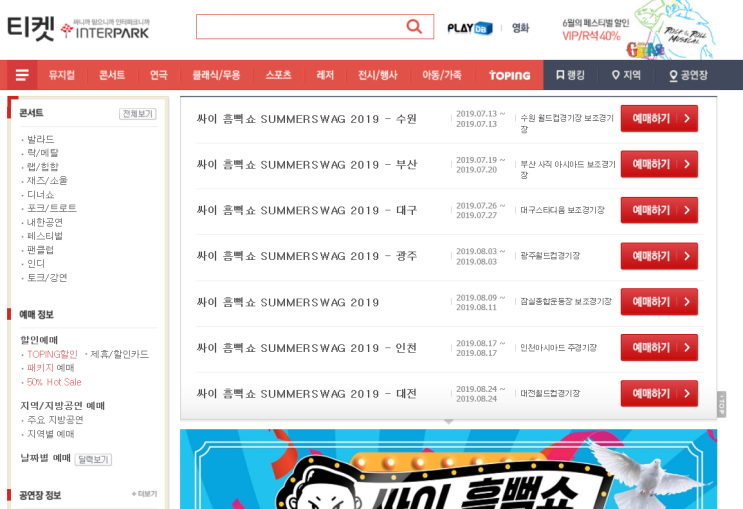Open the 랩/힙합 category

point(43,166)
